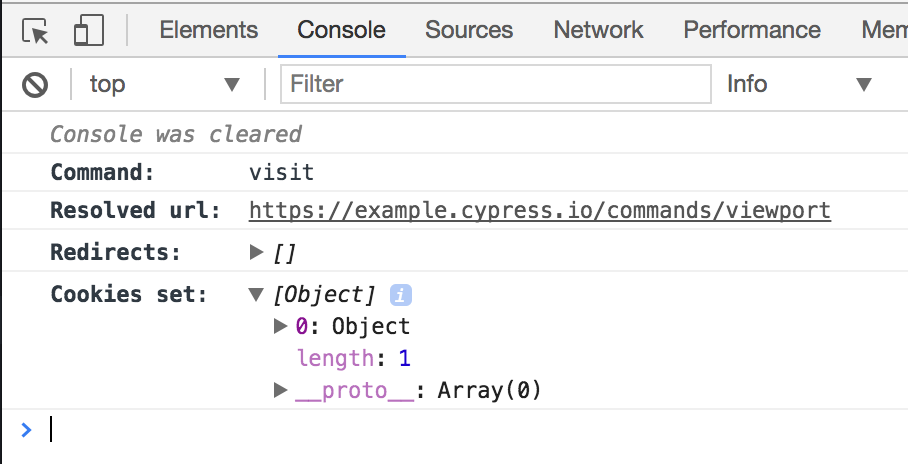
Task: Switch to the Elements tab
Action: [208, 30]
